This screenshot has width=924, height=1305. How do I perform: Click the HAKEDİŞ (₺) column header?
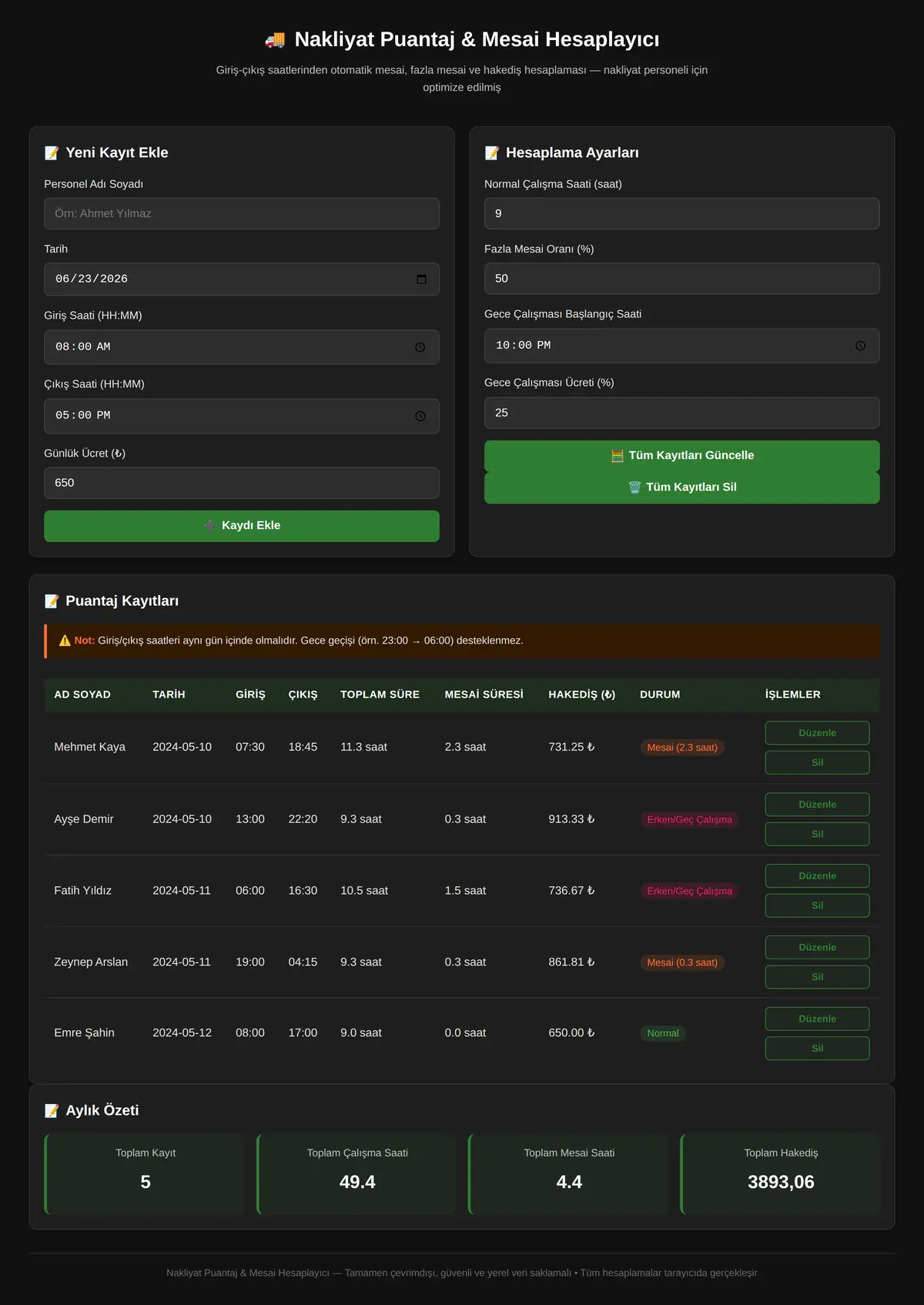click(x=582, y=694)
